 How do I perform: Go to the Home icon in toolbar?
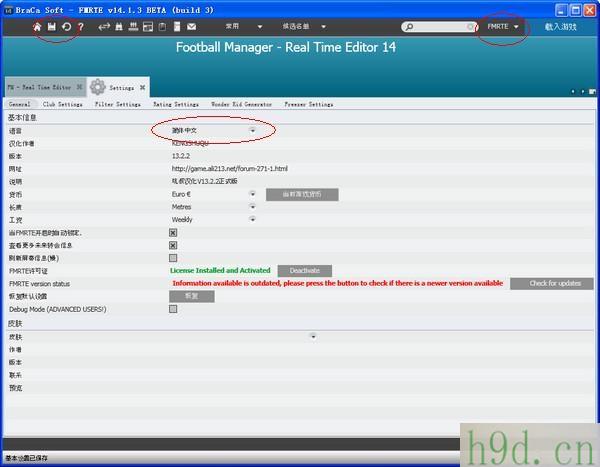click(x=37, y=27)
